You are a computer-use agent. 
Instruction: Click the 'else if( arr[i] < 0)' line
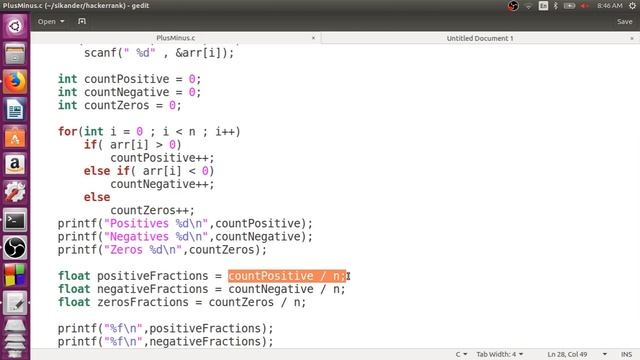(x=149, y=171)
